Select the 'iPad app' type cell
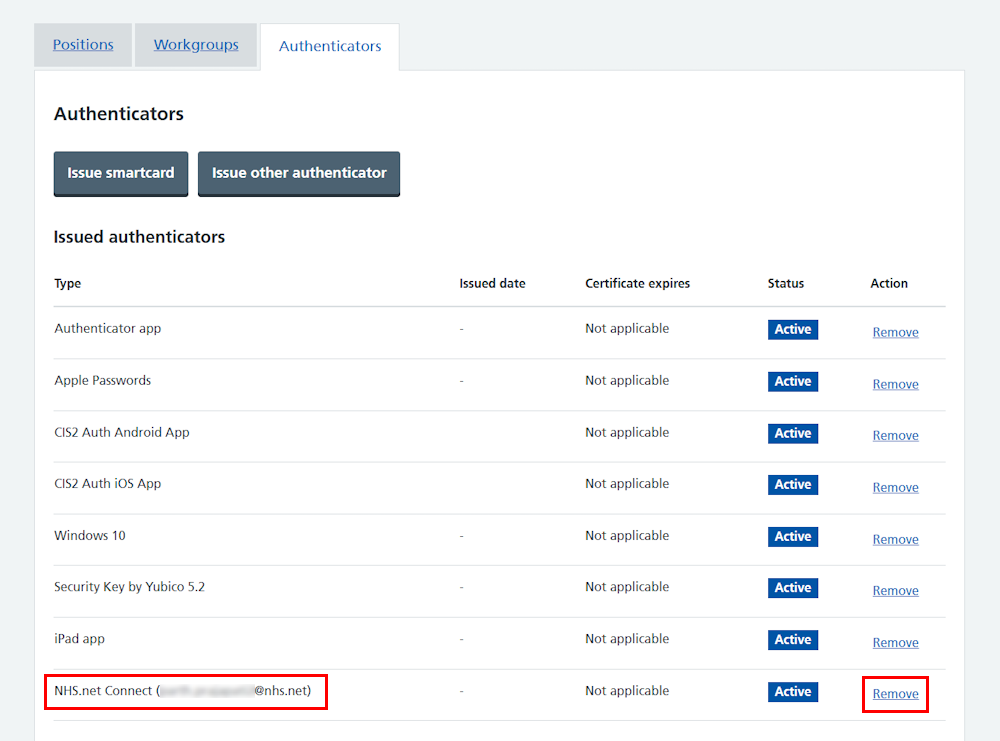This screenshot has height=741, width=1000. click(80, 639)
